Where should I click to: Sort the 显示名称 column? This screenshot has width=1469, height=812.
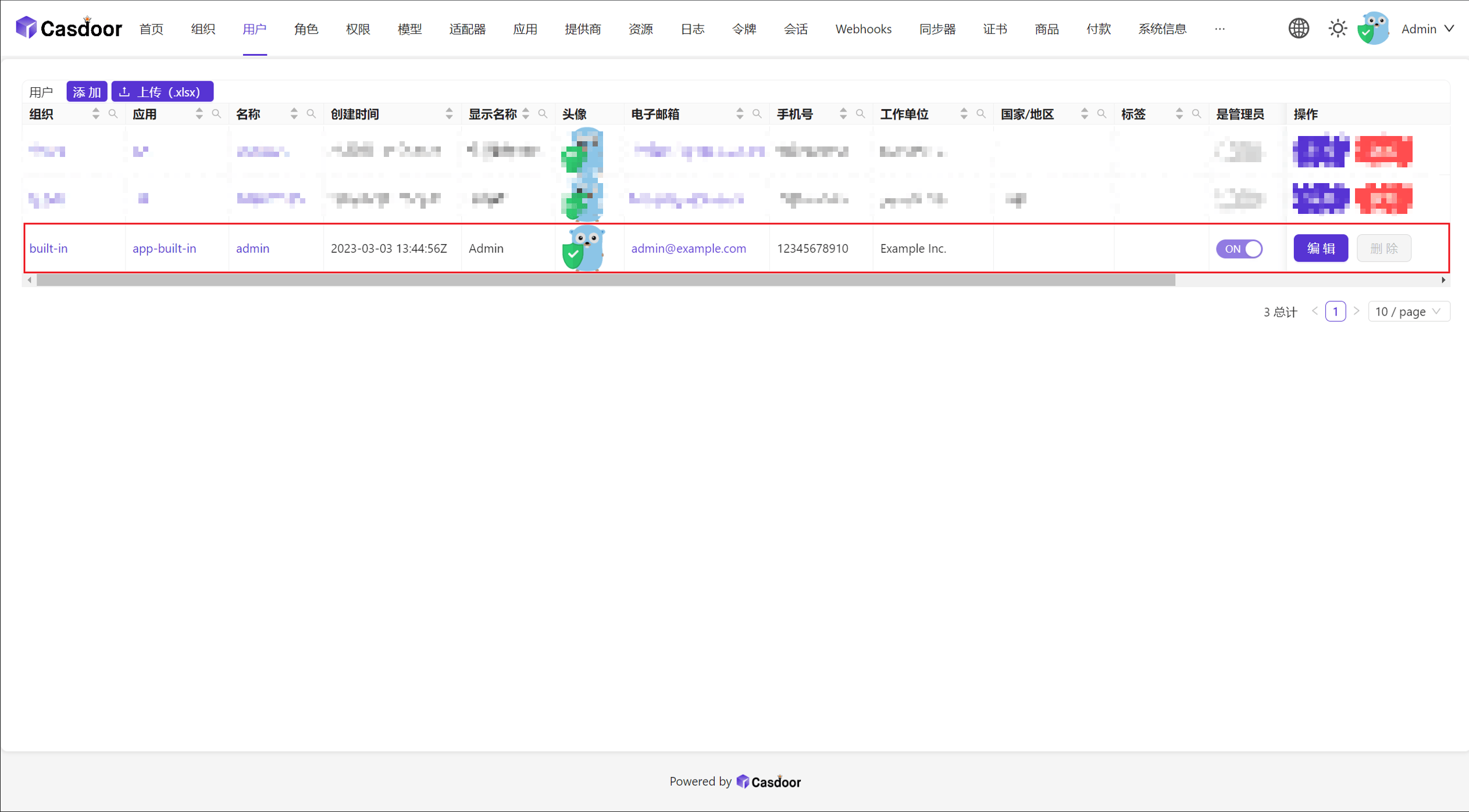tap(526, 114)
